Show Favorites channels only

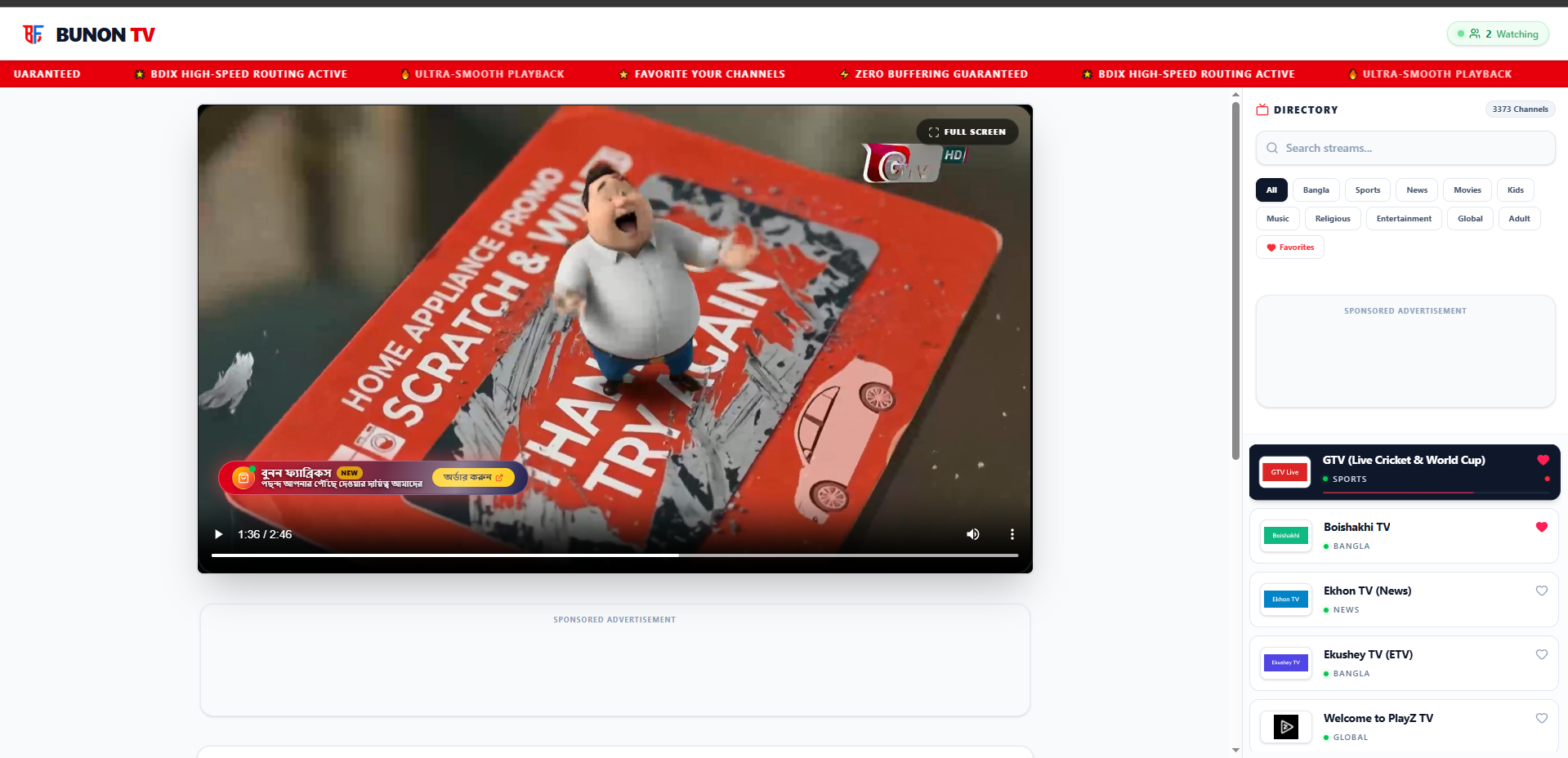(x=1290, y=247)
